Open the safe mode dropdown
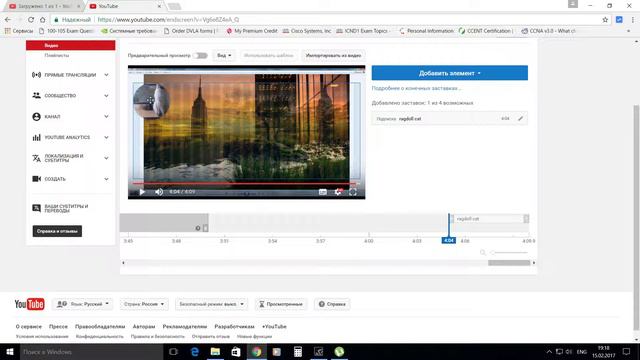 [x=211, y=304]
